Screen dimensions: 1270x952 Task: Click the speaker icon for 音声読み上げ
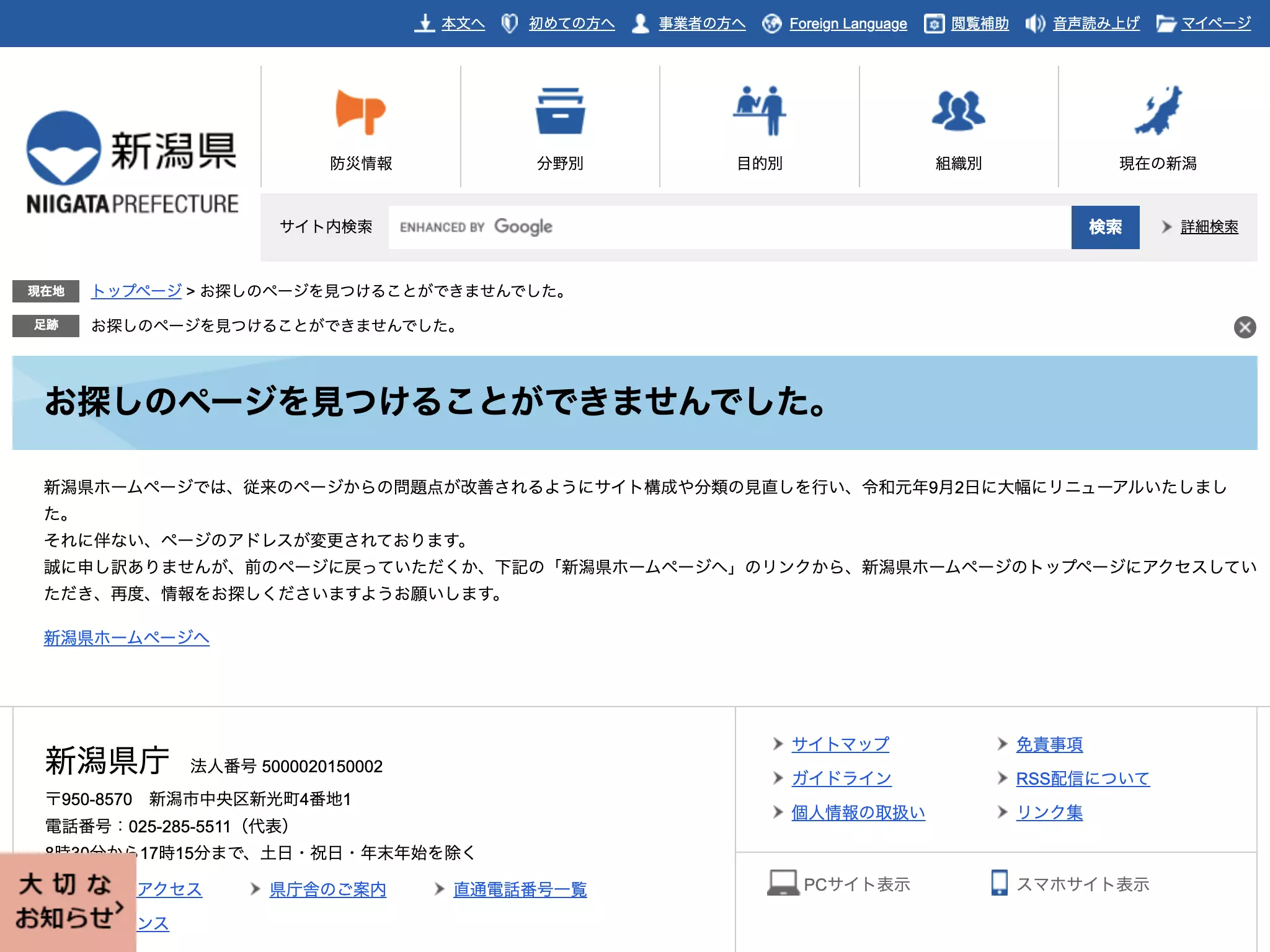point(1035,24)
